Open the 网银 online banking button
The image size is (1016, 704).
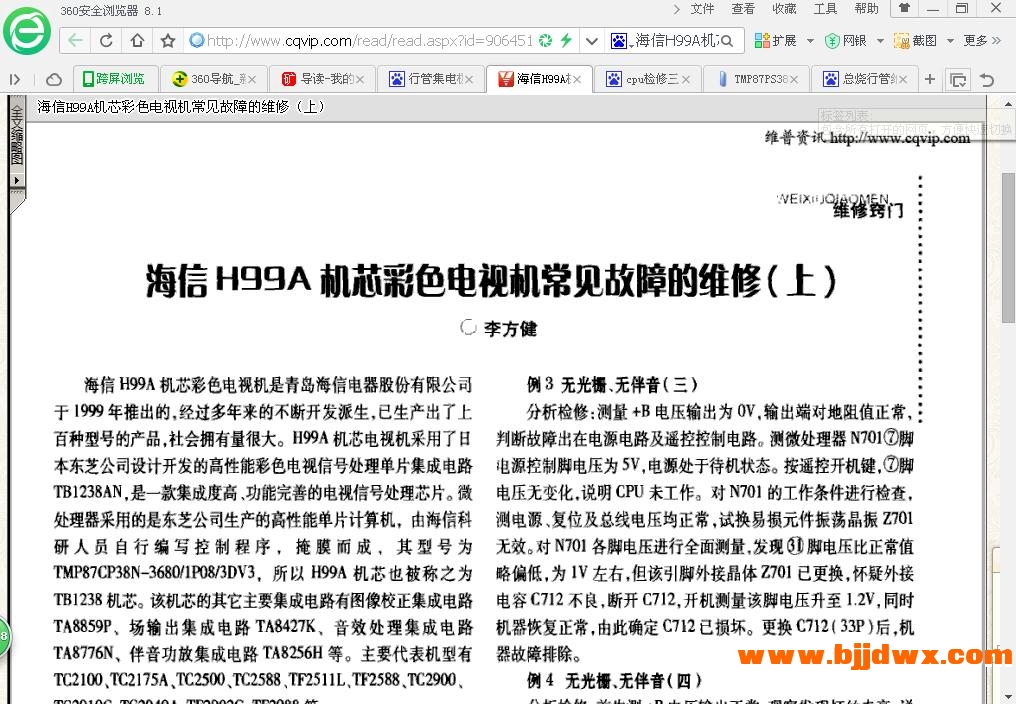pyautogui.click(x=846, y=41)
